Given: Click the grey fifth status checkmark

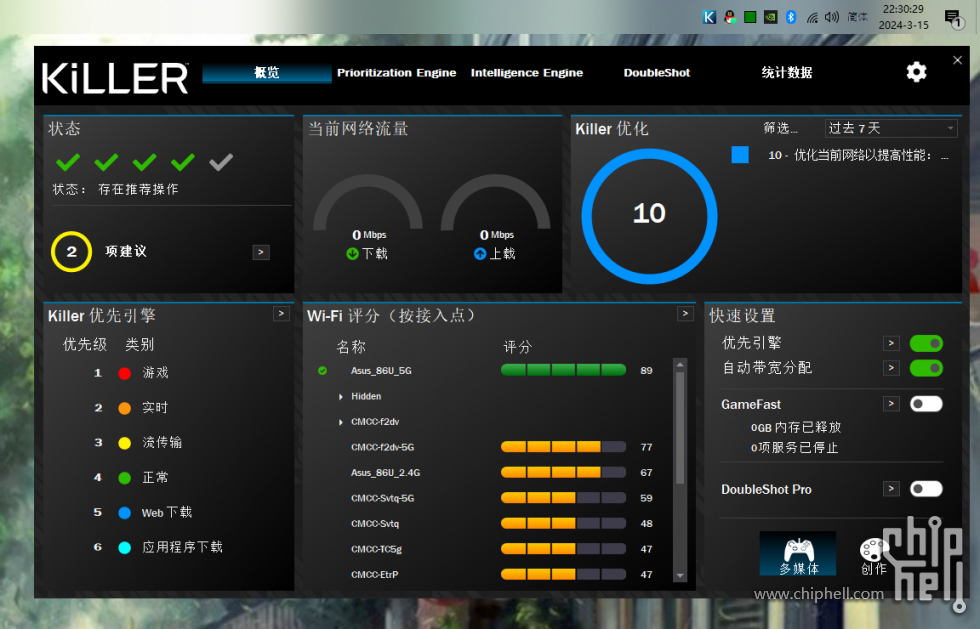Looking at the screenshot, I should point(221,163).
